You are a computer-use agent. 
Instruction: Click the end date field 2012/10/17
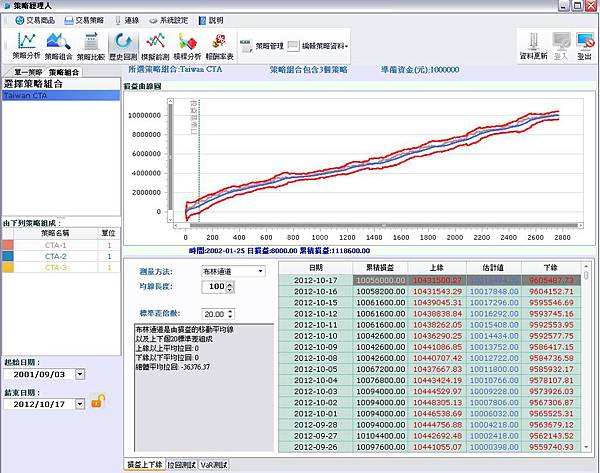point(39,404)
